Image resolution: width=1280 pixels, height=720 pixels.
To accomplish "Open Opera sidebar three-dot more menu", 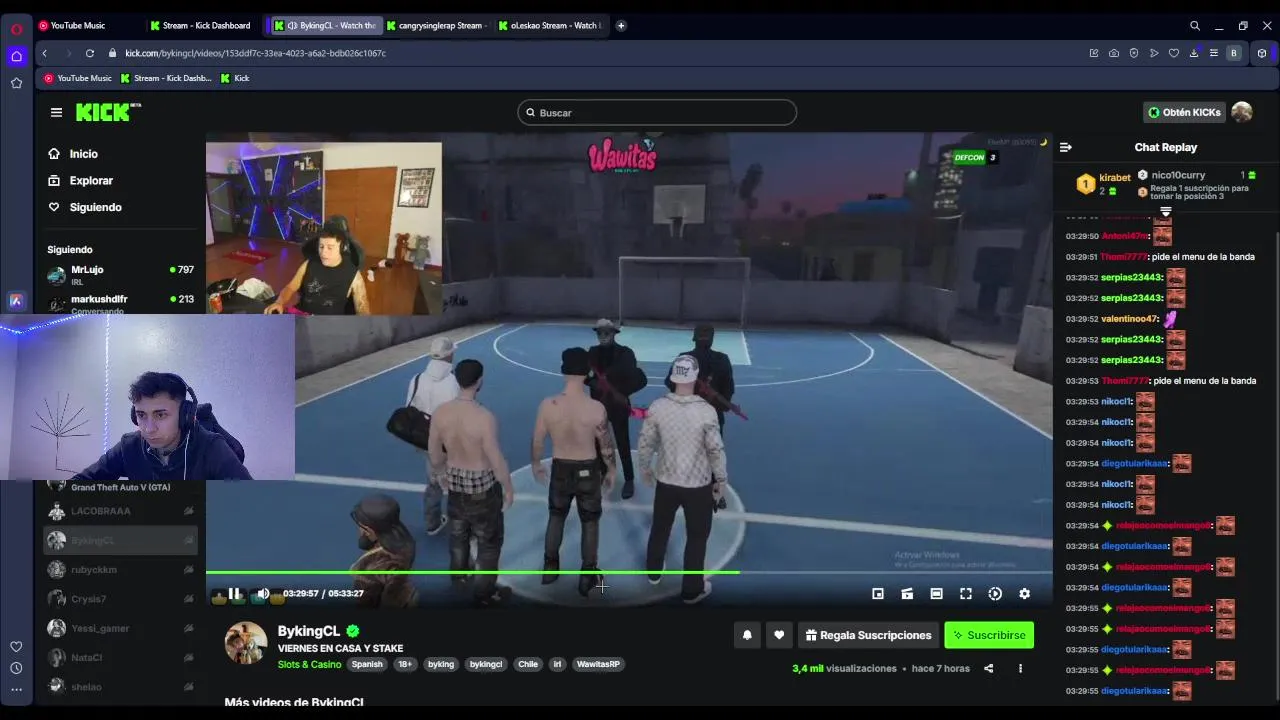I will [x=16, y=689].
